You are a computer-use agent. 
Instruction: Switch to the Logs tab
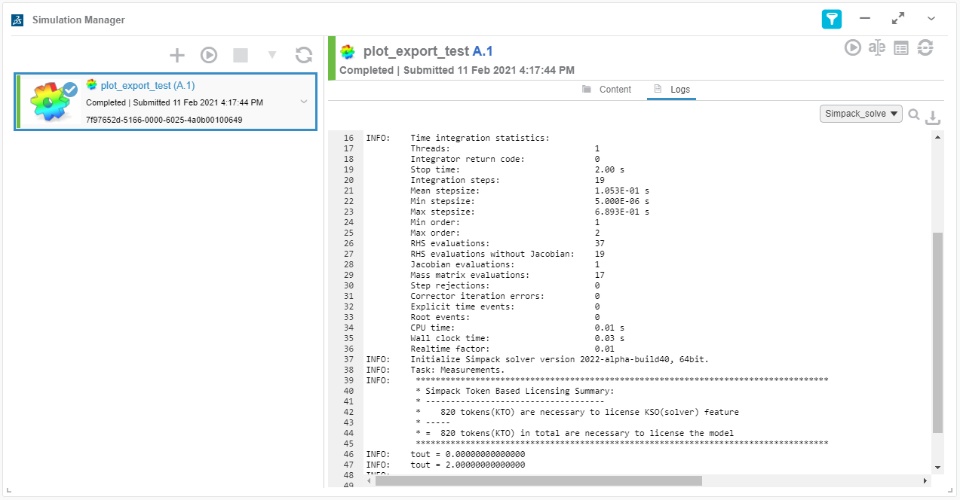672,89
